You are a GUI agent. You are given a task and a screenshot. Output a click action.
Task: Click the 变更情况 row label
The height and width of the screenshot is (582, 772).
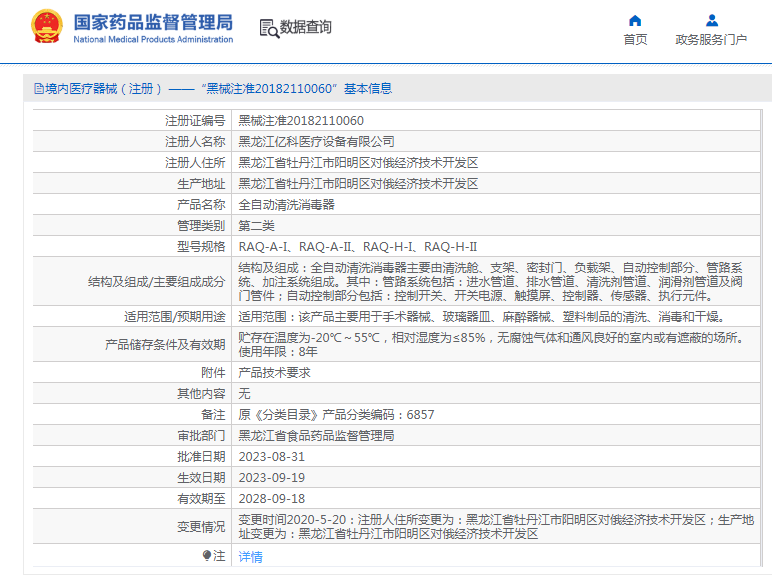click(201, 527)
